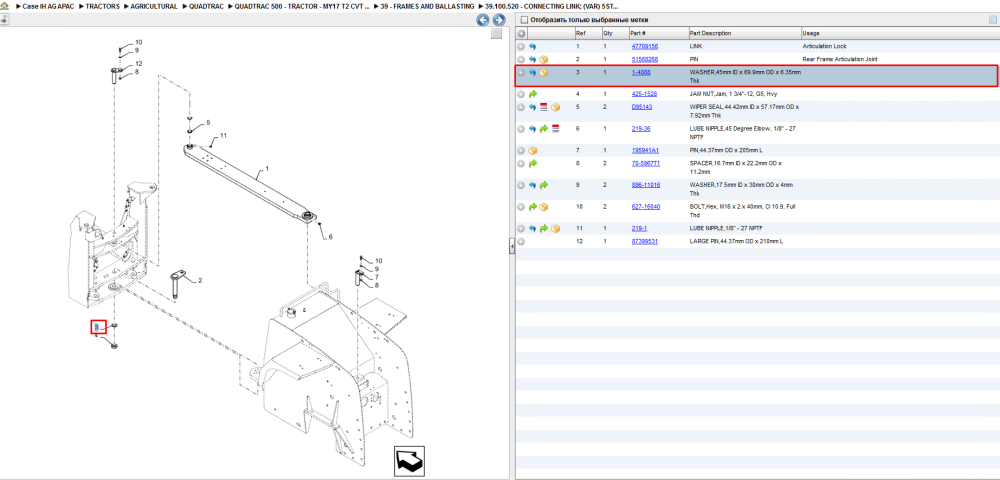Click list icon for LUBE NIPPLE 219-36
Screen dimensions: 1000x480
555,129
